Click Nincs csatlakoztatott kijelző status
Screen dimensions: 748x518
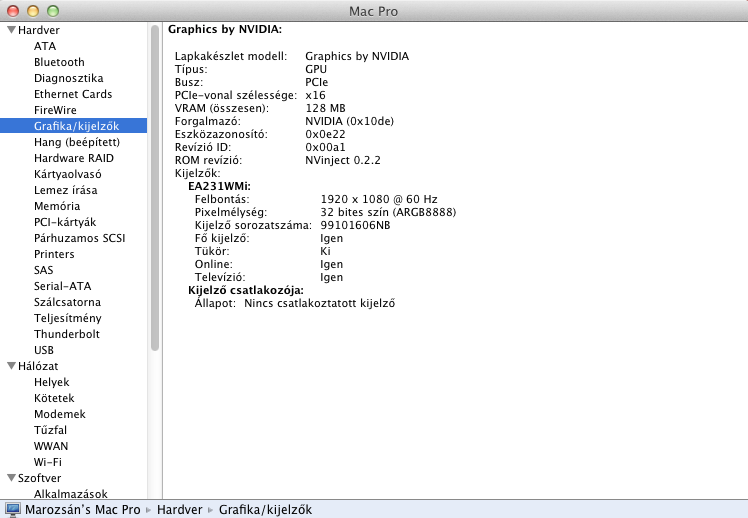[320, 303]
